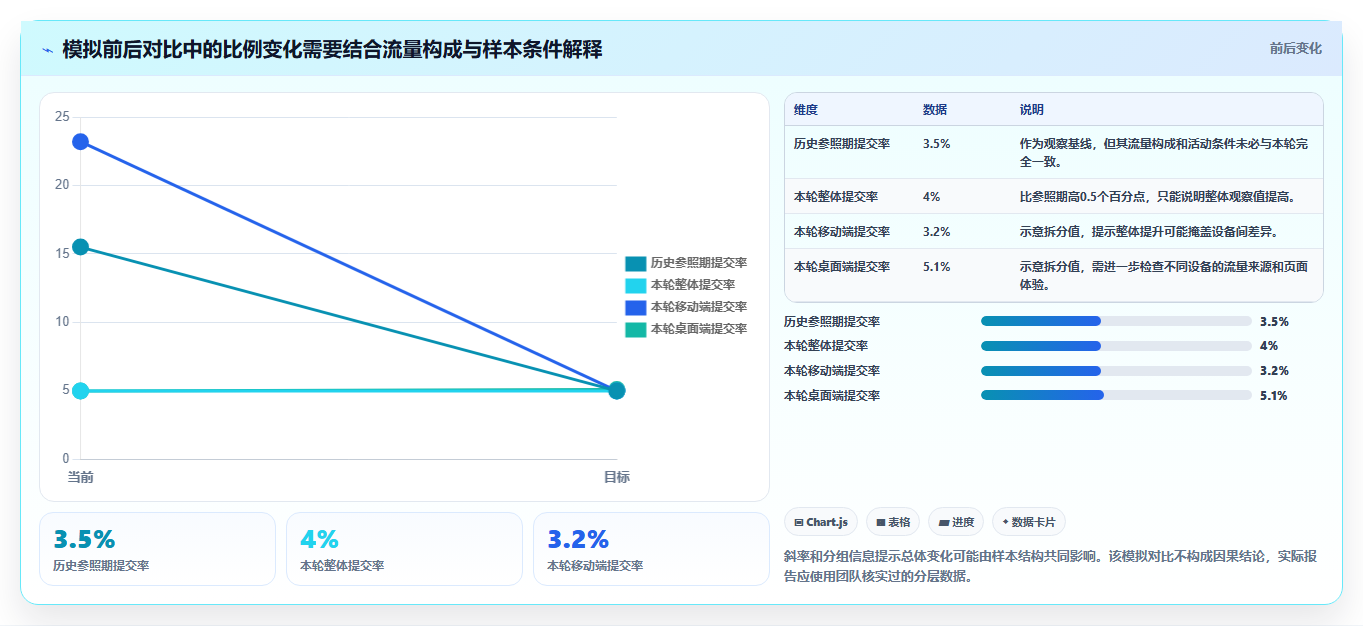Screen dimensions: 1363x626
Task: Click the 目标 endpoint data point
Action: click(617, 390)
